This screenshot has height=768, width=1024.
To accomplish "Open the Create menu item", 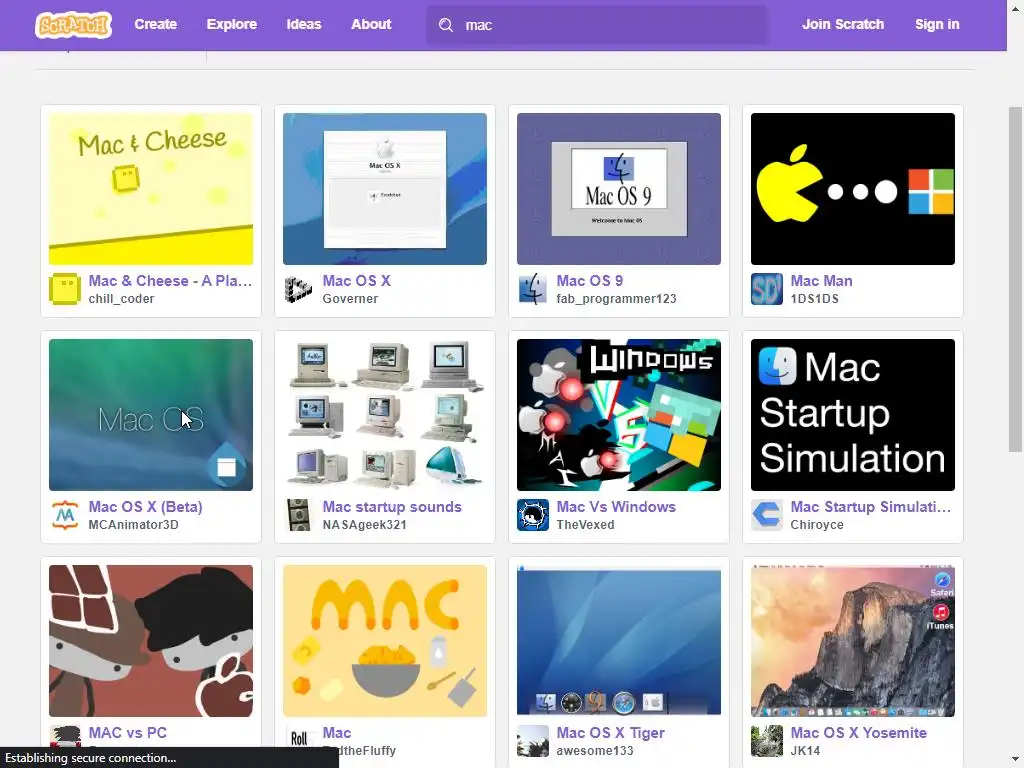I will coord(155,24).
